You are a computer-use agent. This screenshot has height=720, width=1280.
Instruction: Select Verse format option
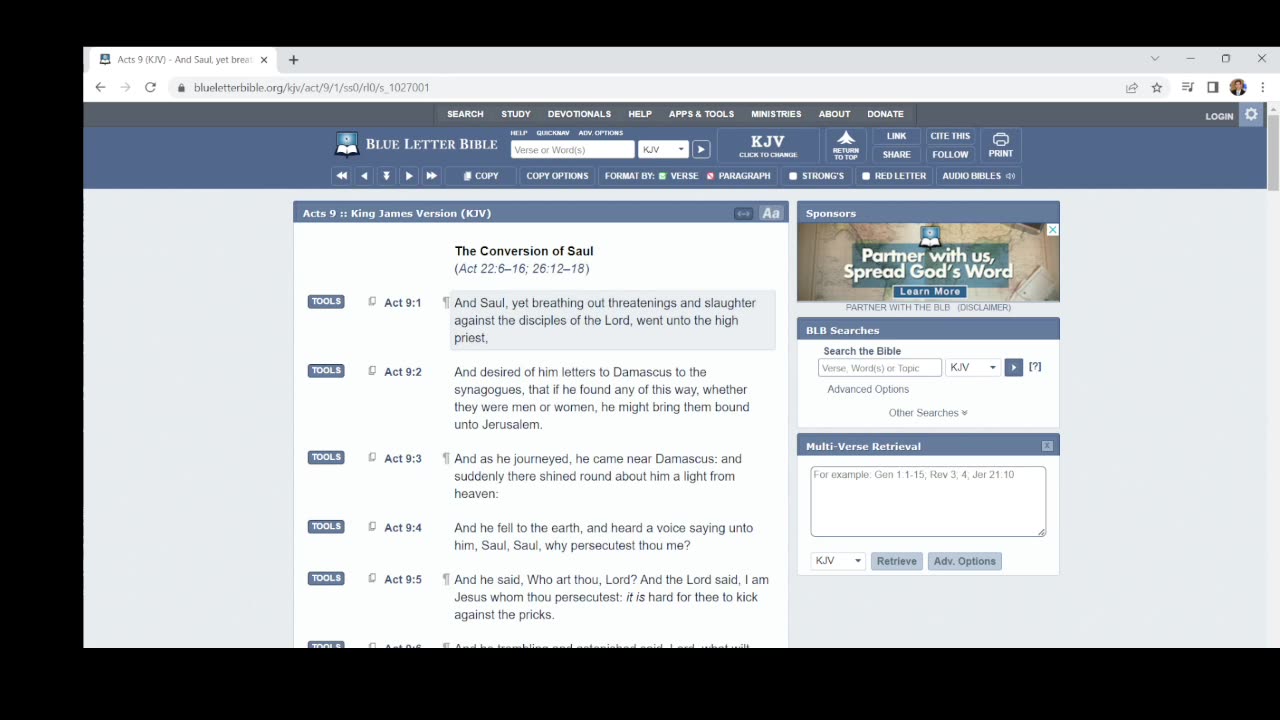click(x=677, y=176)
